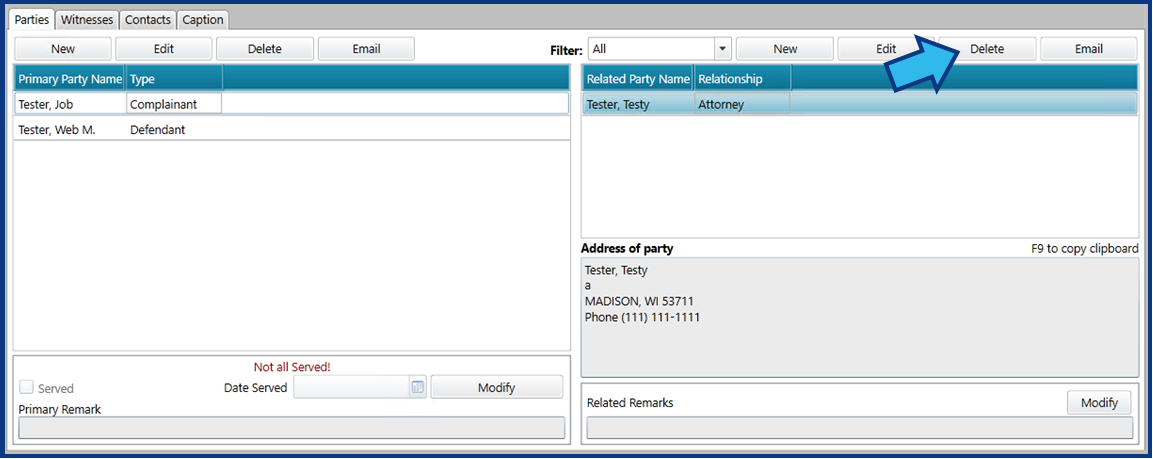Sort by Related Party Name column header
This screenshot has height=459, width=1153.
click(638, 79)
